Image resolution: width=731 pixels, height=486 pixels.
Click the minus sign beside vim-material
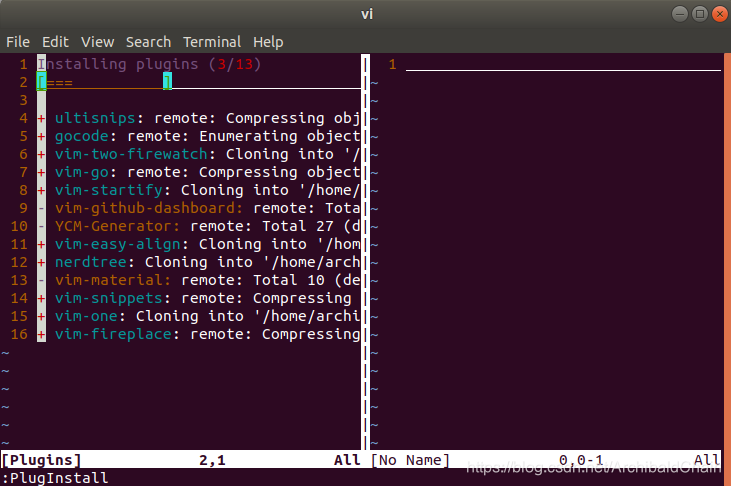click(41, 281)
